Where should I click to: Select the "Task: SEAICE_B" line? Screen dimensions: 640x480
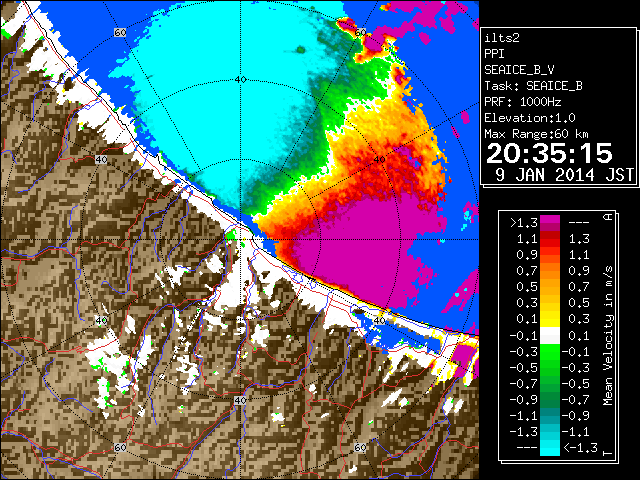coord(533,86)
